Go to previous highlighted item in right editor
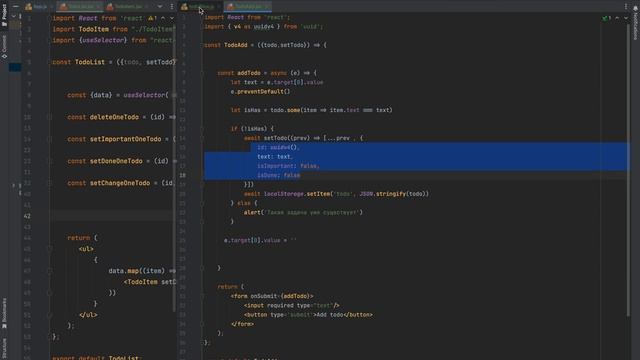Image resolution: width=640 pixels, height=360 pixels. 617,18
